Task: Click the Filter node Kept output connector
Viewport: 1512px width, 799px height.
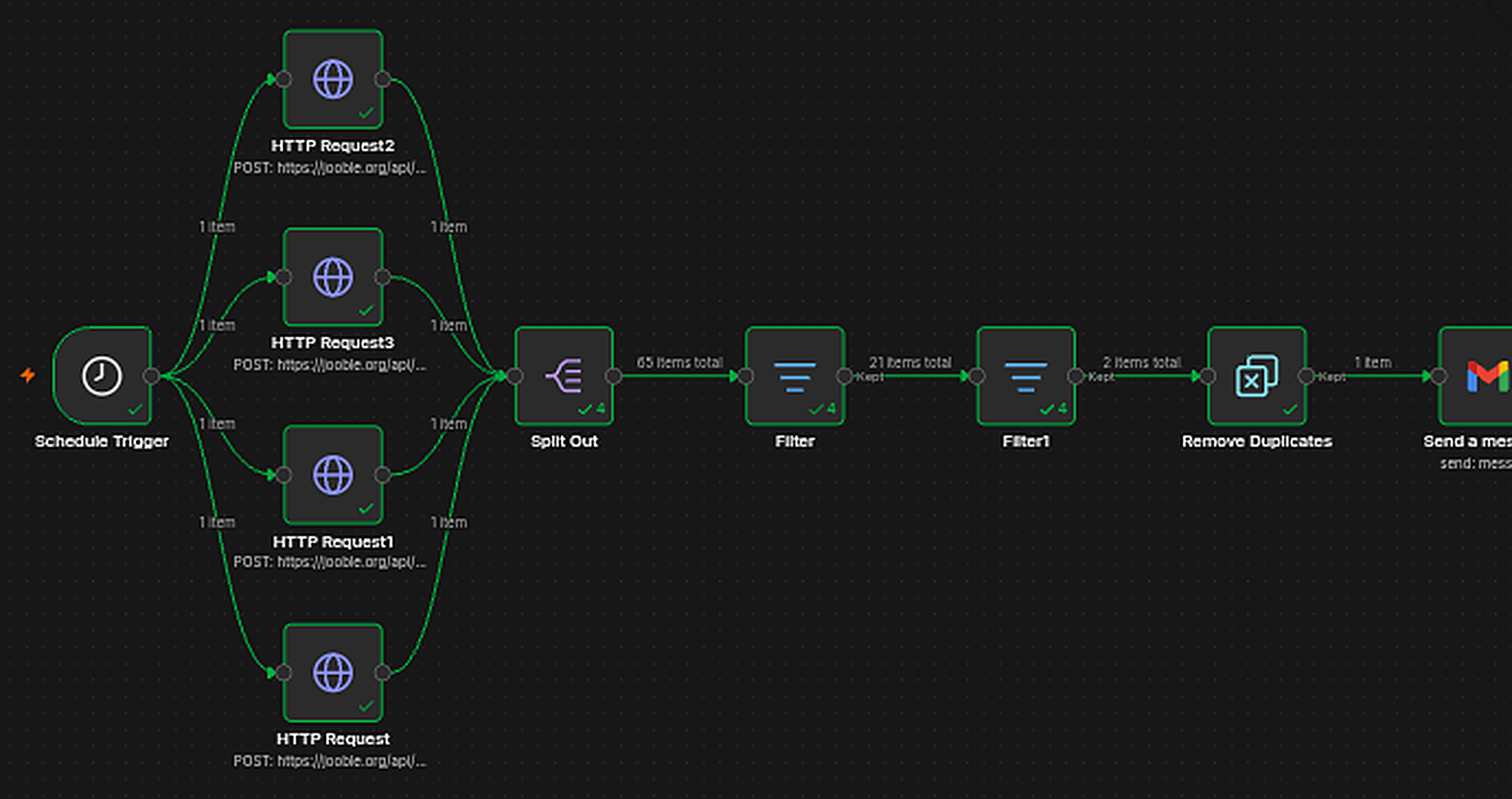Action: point(844,376)
